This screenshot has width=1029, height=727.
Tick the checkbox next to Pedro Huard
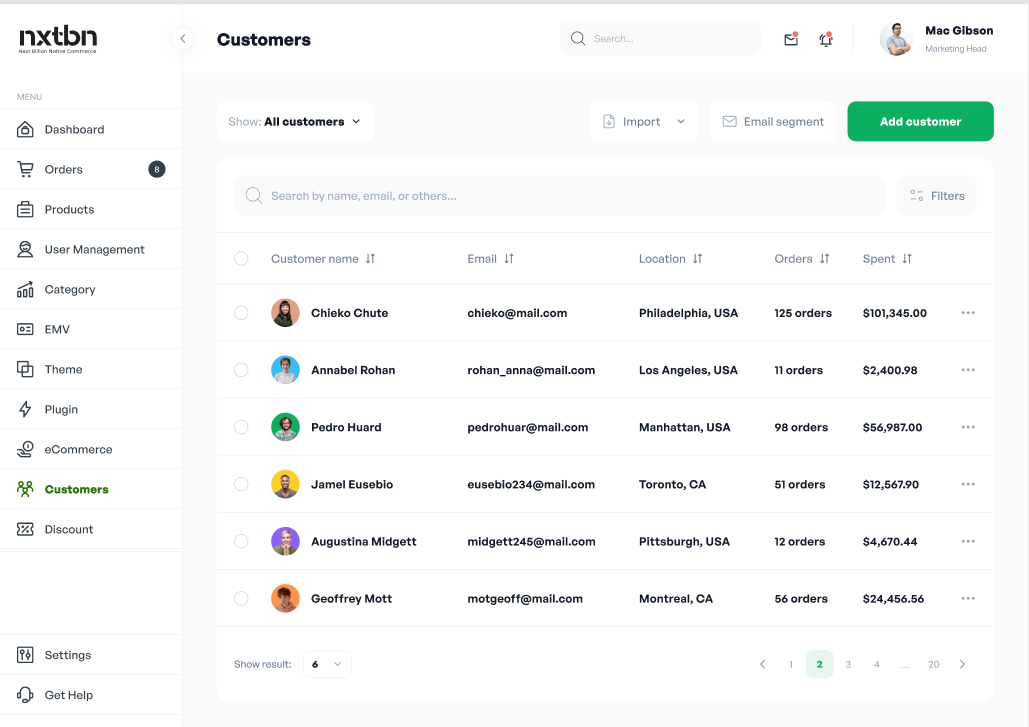(241, 427)
